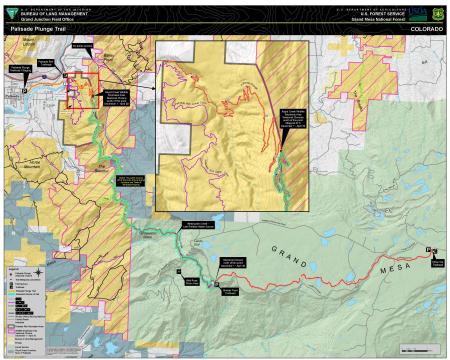Image resolution: width=450 pixels, height=360 pixels.
Task: Click 'BUREAU OF LAND MANAGEMENT' header text
Action: (54, 14)
